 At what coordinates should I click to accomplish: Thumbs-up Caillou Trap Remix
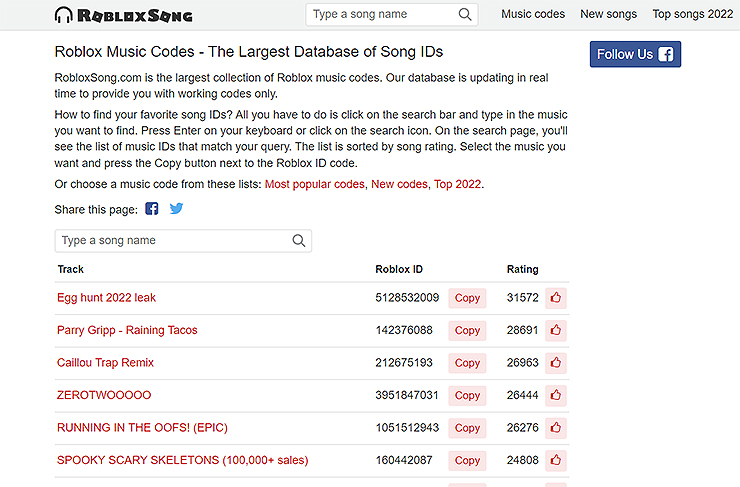(556, 363)
